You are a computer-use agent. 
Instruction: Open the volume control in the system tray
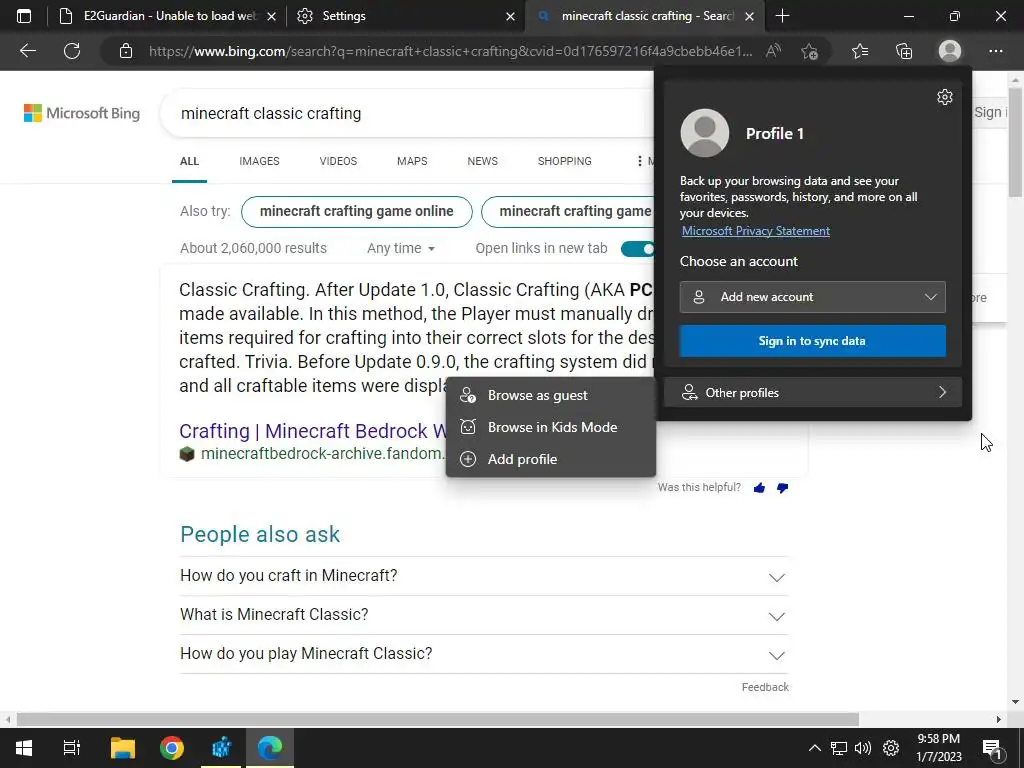[x=863, y=748]
